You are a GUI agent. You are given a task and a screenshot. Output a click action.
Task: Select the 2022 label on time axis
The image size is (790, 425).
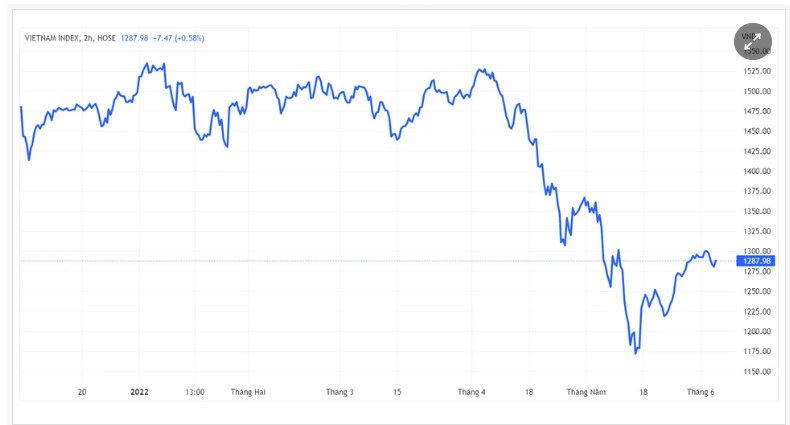tap(141, 392)
